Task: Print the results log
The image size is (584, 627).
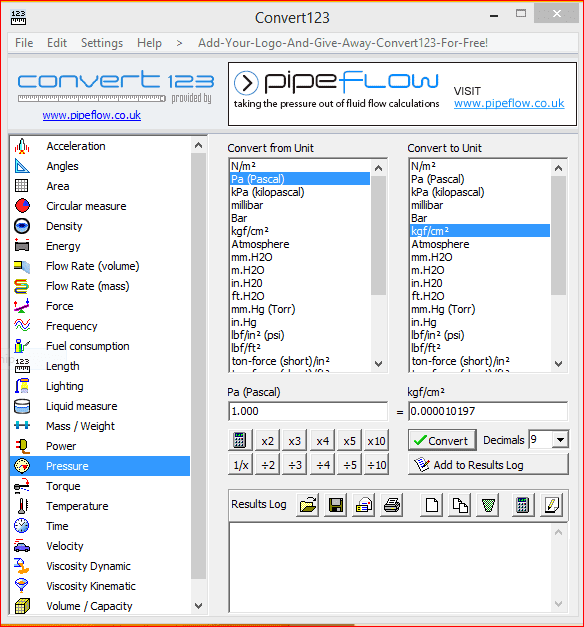Action: pyautogui.click(x=391, y=505)
